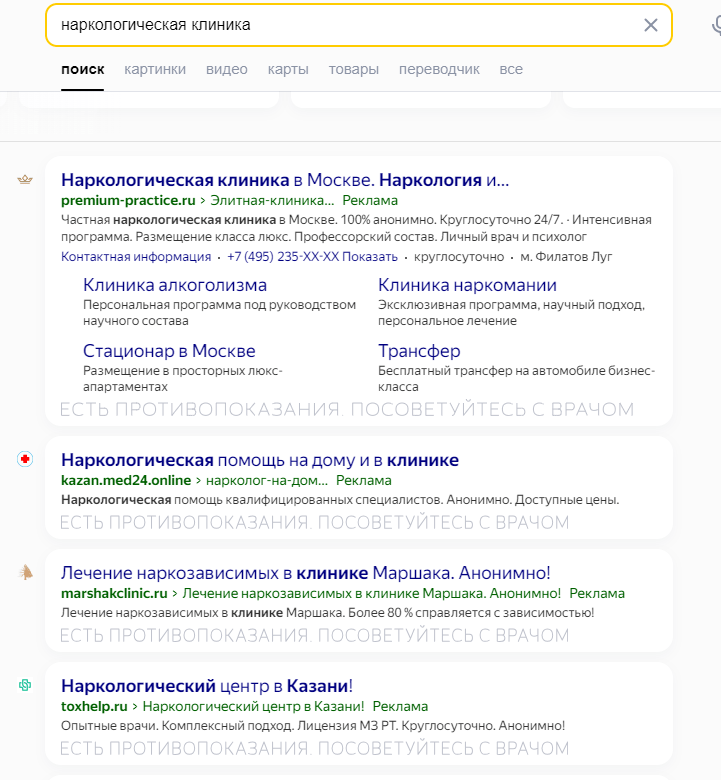Open the Трансфер sitelink
Image resolution: width=721 pixels, height=780 pixels.
pos(419,351)
